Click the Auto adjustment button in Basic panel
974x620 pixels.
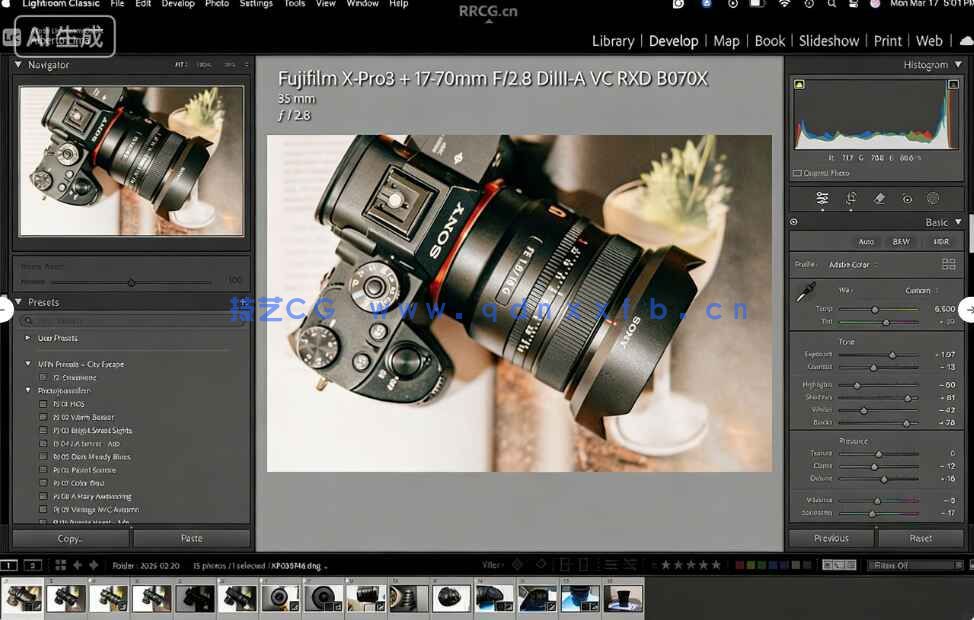[867, 242]
